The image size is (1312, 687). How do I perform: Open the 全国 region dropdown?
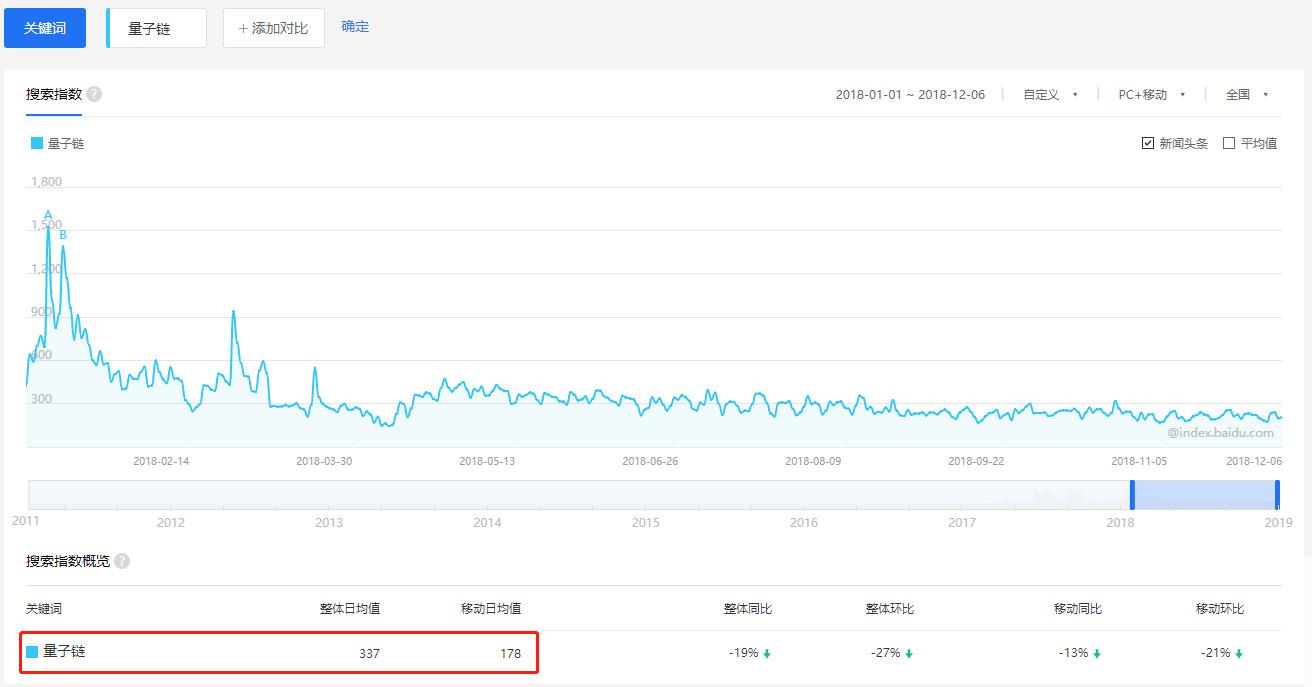tap(1247, 94)
